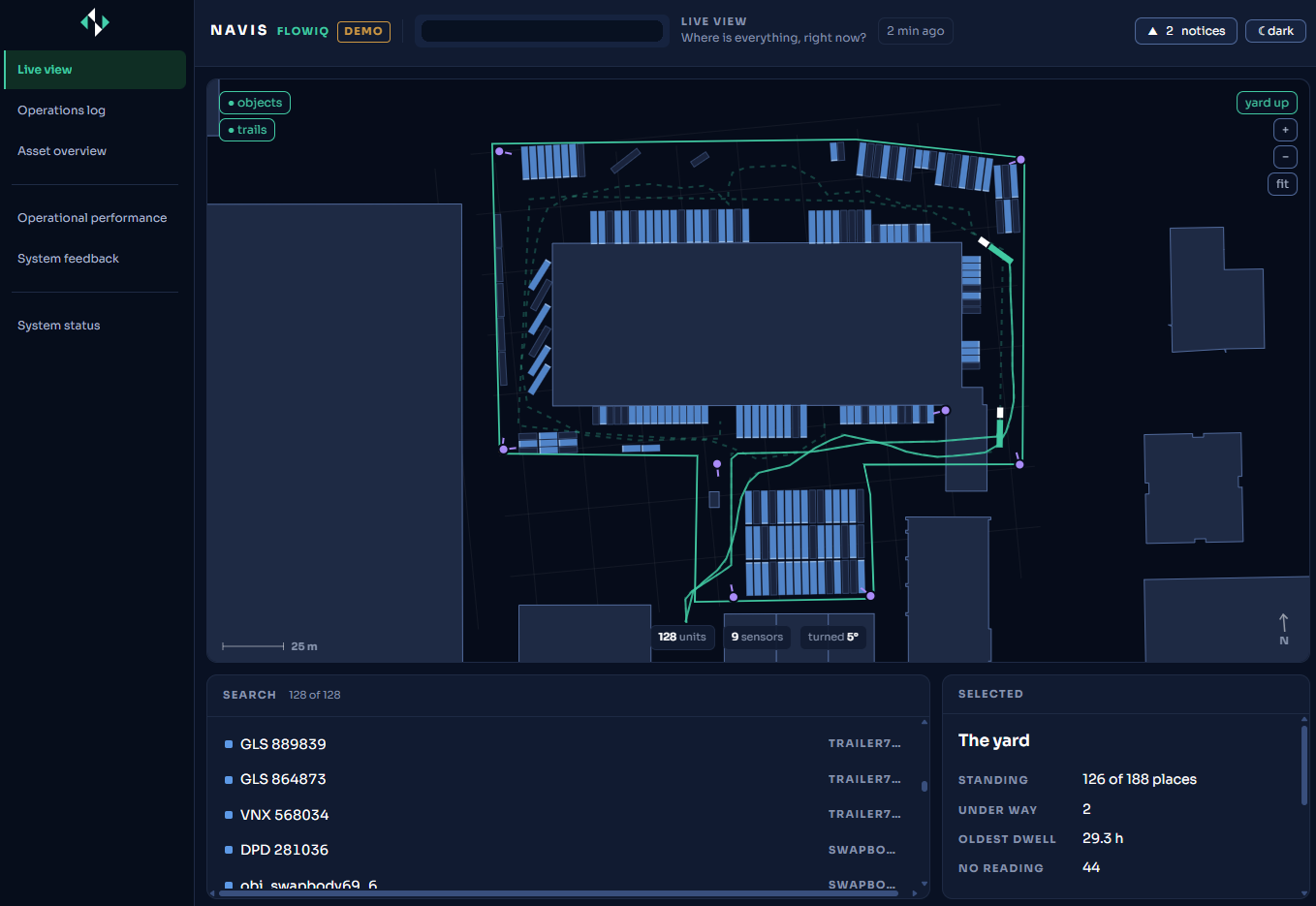1316x906 pixels.
Task: Click the 128 units chip
Action: click(x=682, y=637)
